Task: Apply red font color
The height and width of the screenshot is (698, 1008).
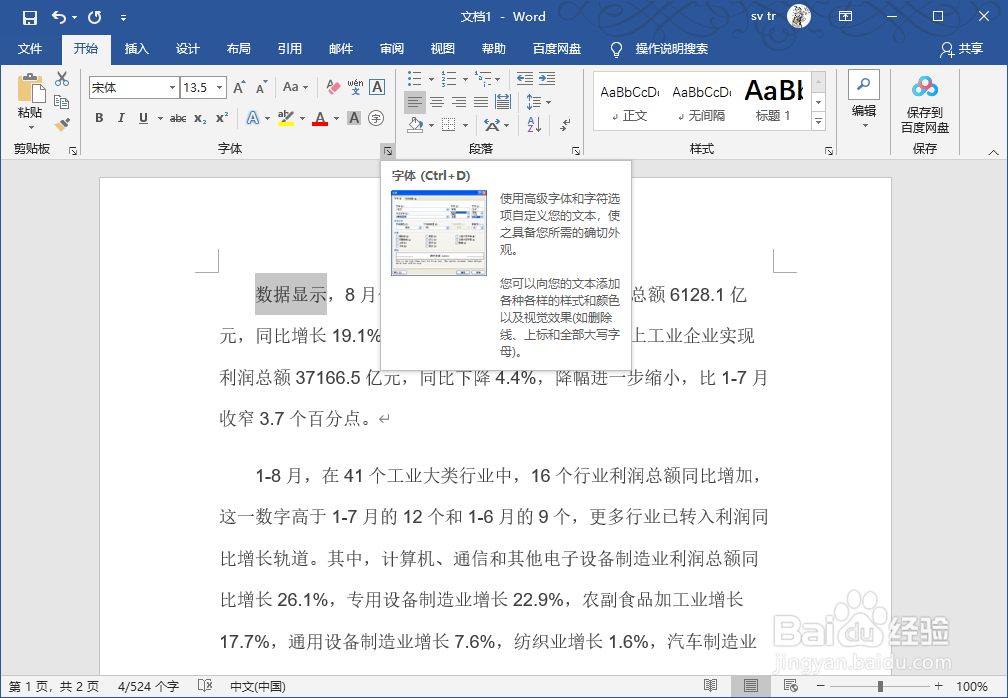Action: tap(320, 118)
